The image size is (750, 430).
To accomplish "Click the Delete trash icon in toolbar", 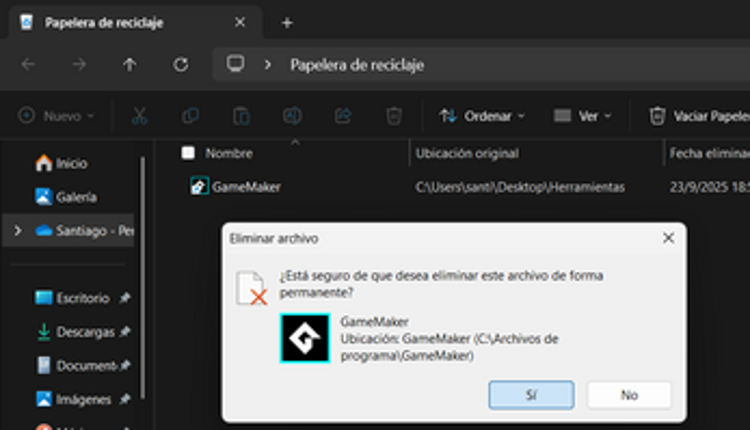I will coord(394,116).
